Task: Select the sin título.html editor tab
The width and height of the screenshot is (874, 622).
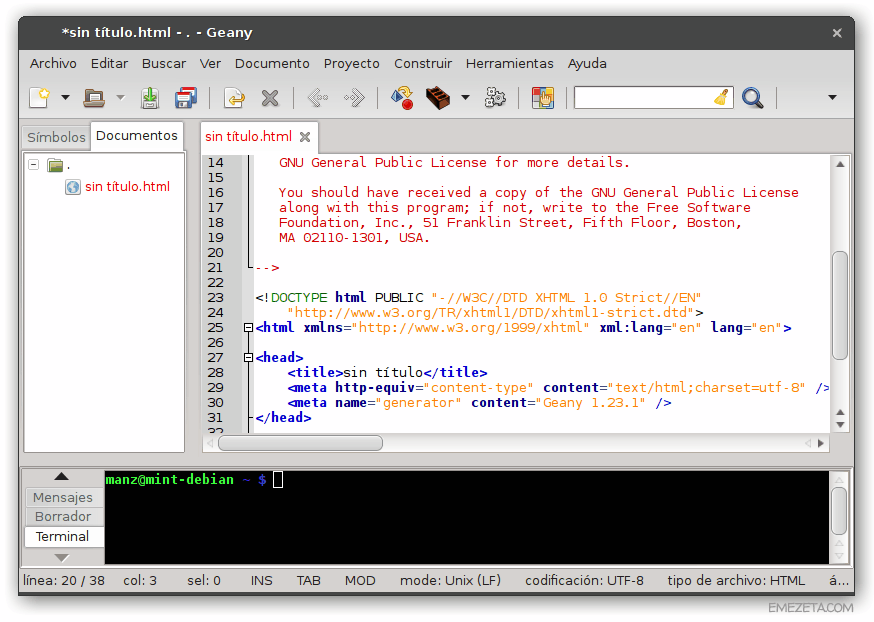Action: pyautogui.click(x=249, y=137)
